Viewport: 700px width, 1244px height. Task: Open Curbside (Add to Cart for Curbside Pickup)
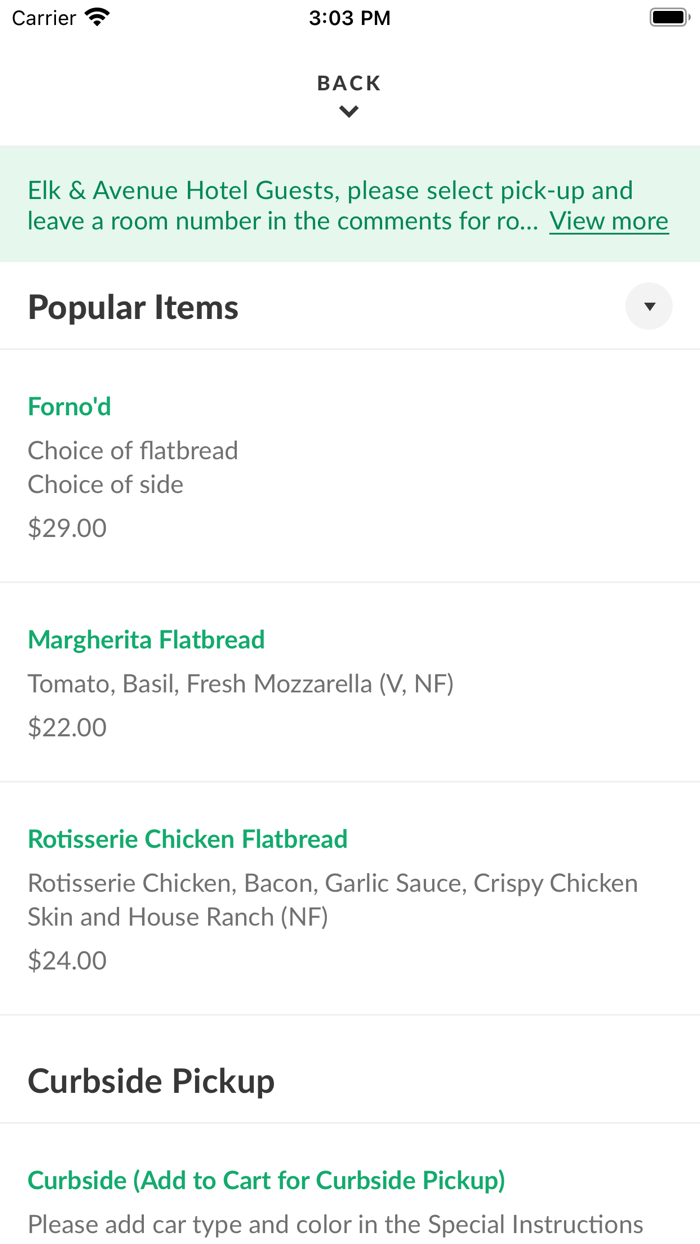[266, 1181]
